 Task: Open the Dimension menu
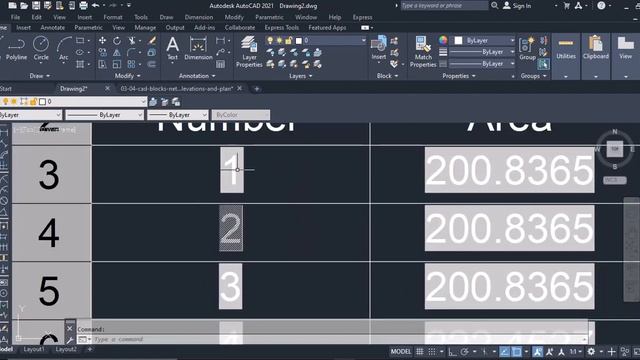199,17
